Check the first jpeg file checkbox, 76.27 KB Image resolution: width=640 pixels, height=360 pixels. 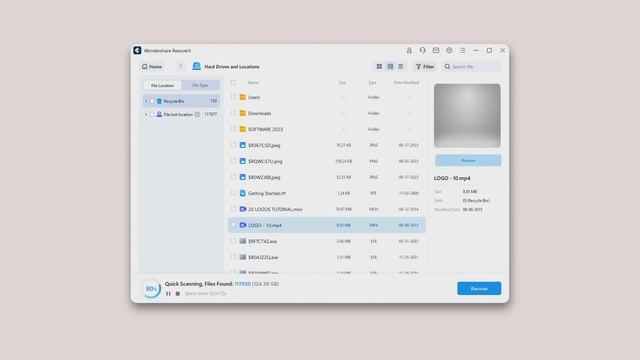(233, 144)
